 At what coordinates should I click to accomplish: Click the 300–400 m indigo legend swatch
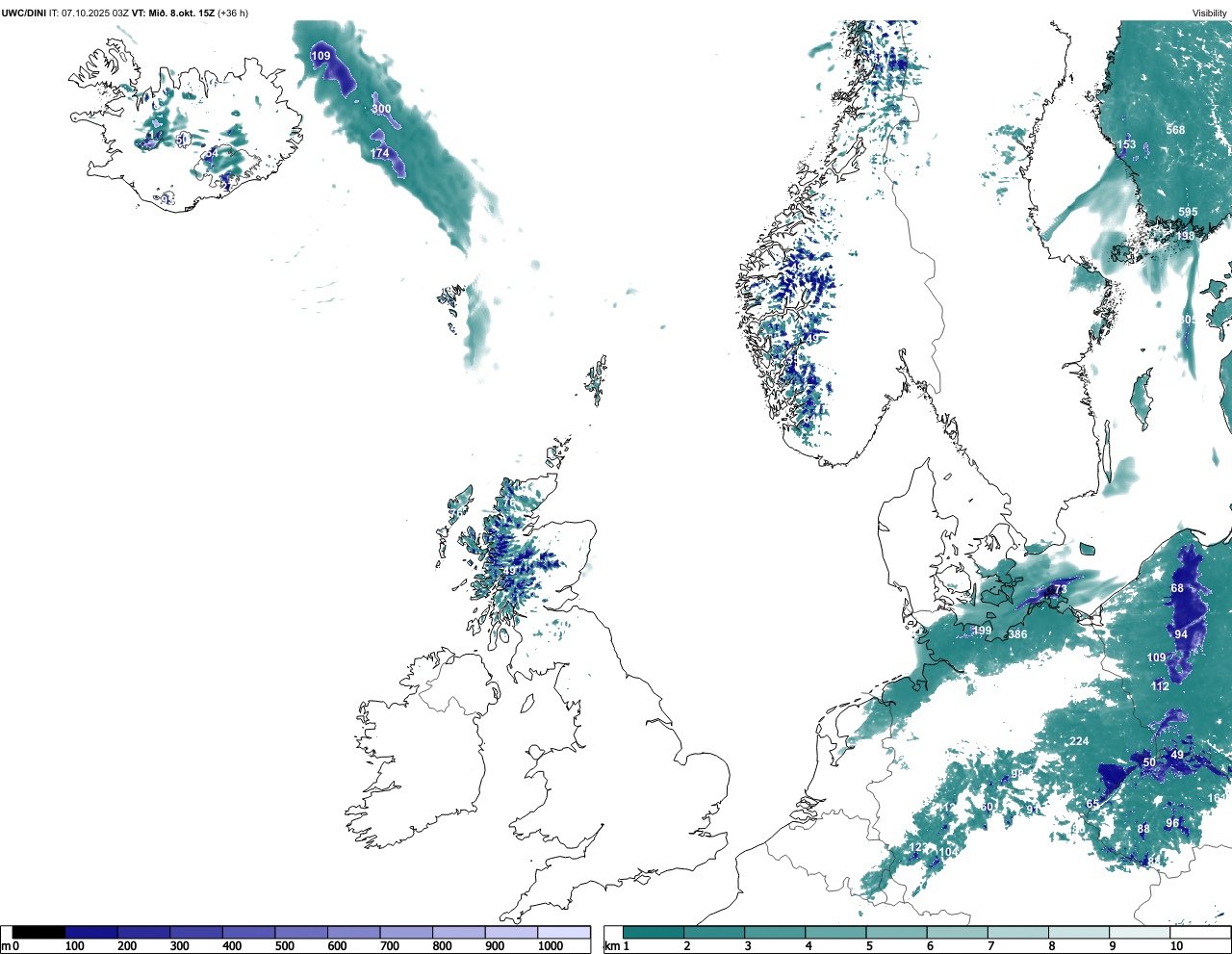pos(196,932)
